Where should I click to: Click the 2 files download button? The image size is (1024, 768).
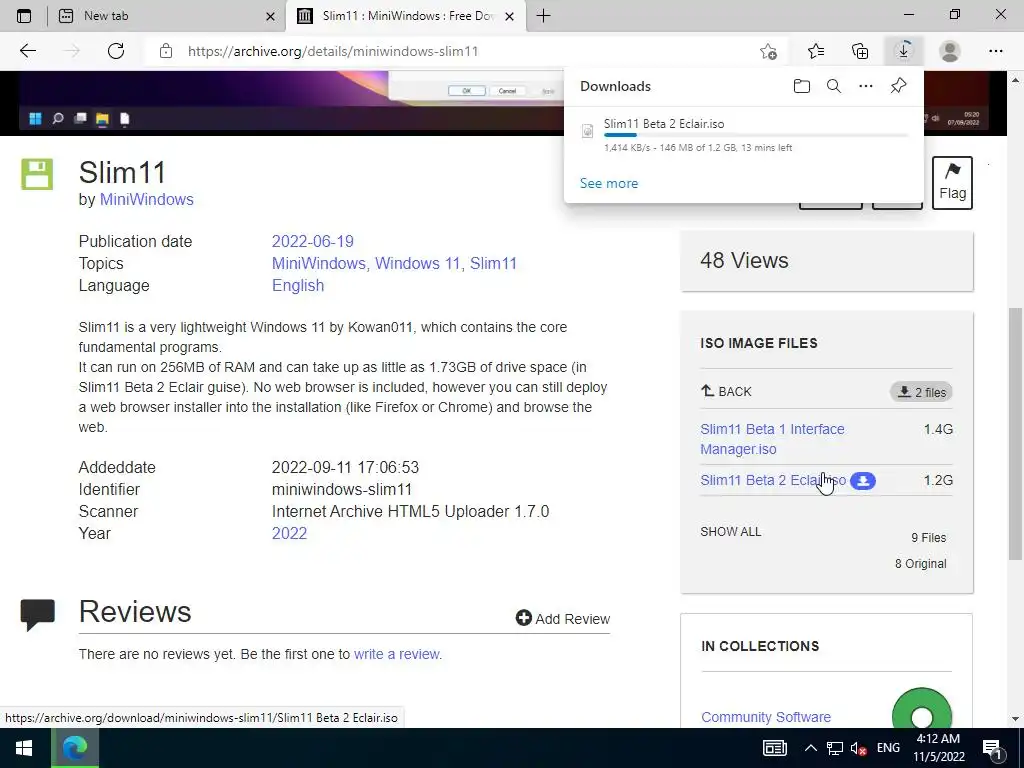(x=921, y=392)
